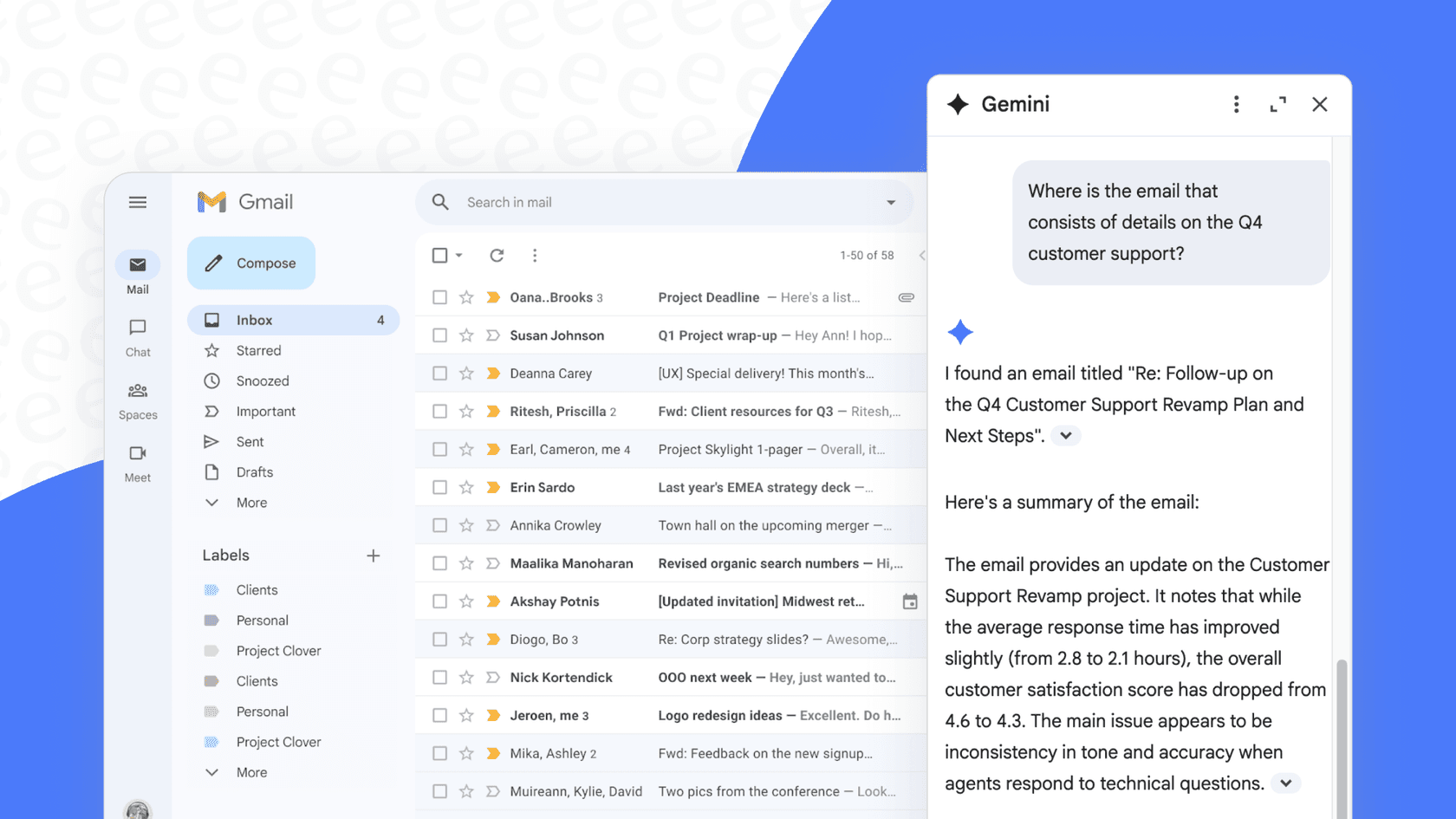Star the Susan Johnson email

tap(466, 335)
